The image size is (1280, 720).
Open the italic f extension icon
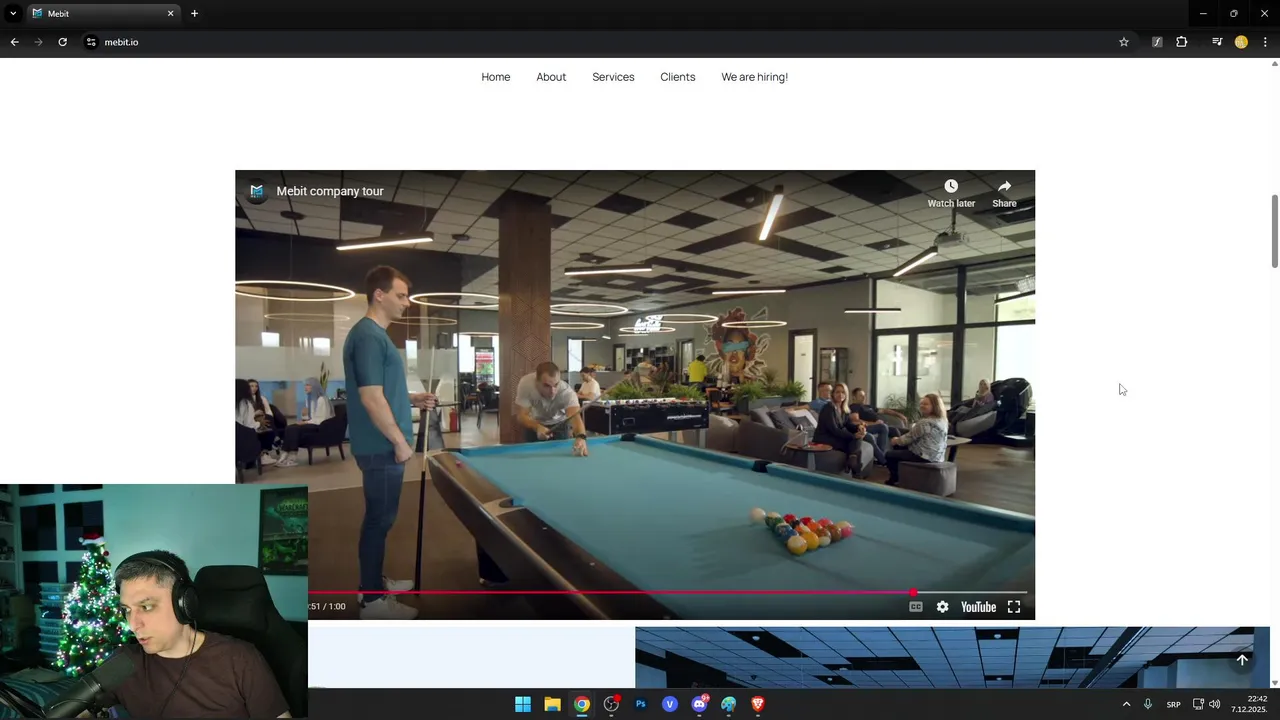pos(1157,42)
